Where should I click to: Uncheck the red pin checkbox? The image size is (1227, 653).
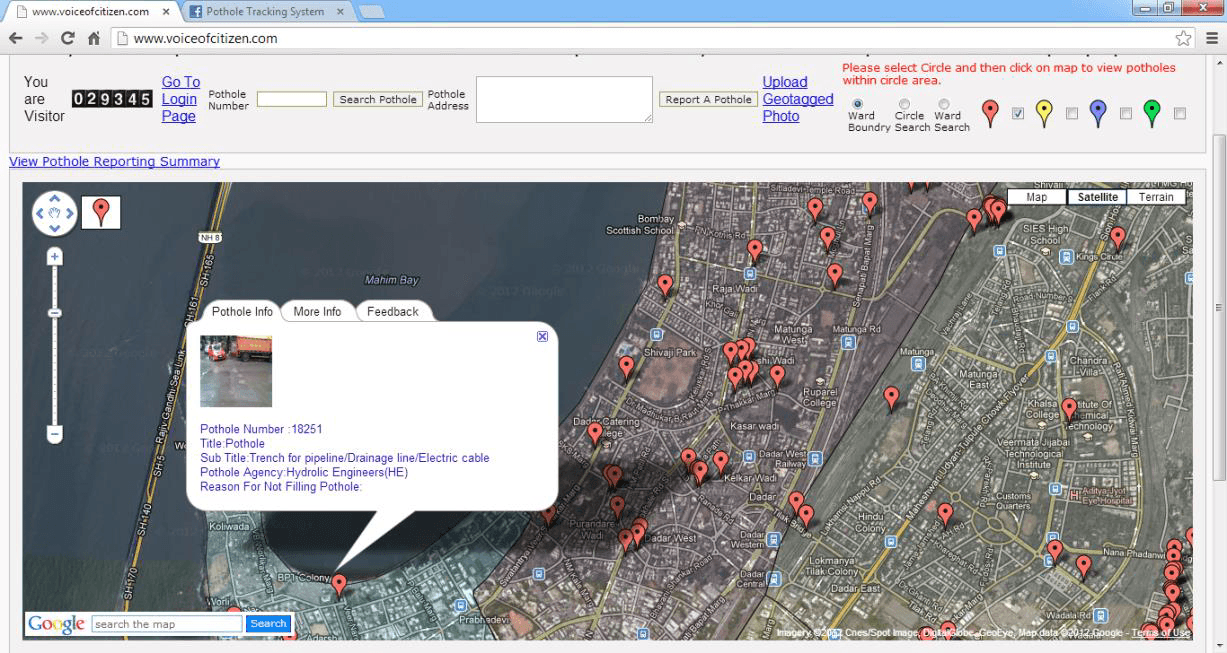(1018, 114)
